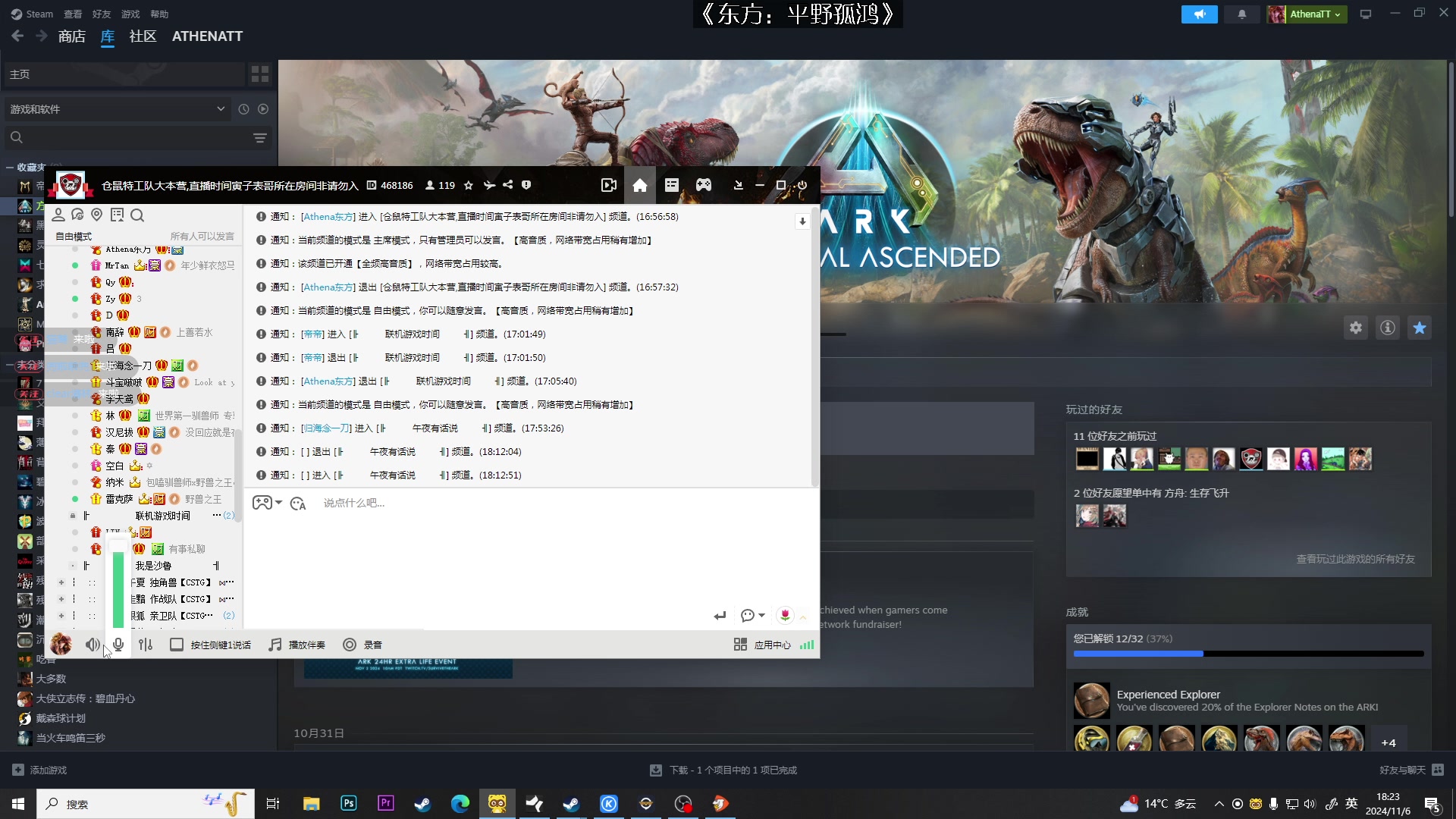The image size is (1456, 819).
Task: Open 查看玩过此游戏的所有好友 link
Action: click(x=1355, y=559)
